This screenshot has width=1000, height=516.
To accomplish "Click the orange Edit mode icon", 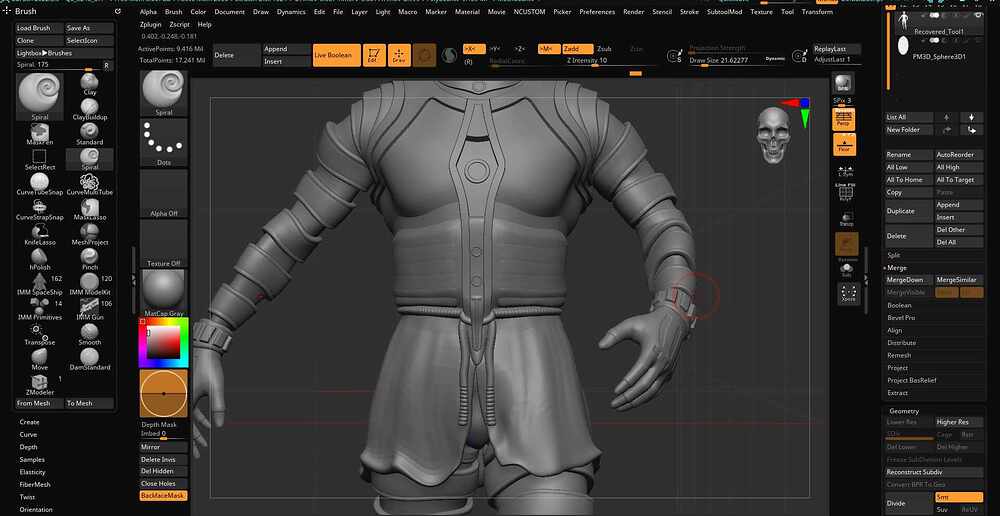I will (x=374, y=55).
